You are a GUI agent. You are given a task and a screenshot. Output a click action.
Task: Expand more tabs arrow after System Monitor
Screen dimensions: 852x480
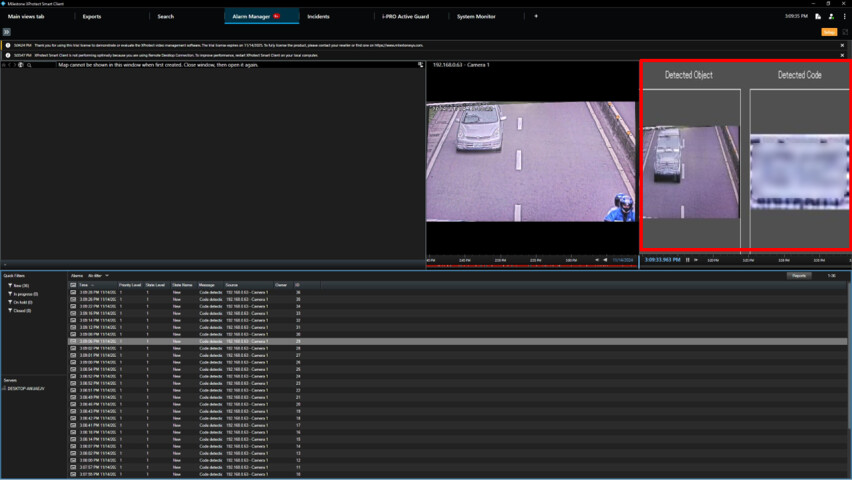(x=536, y=16)
